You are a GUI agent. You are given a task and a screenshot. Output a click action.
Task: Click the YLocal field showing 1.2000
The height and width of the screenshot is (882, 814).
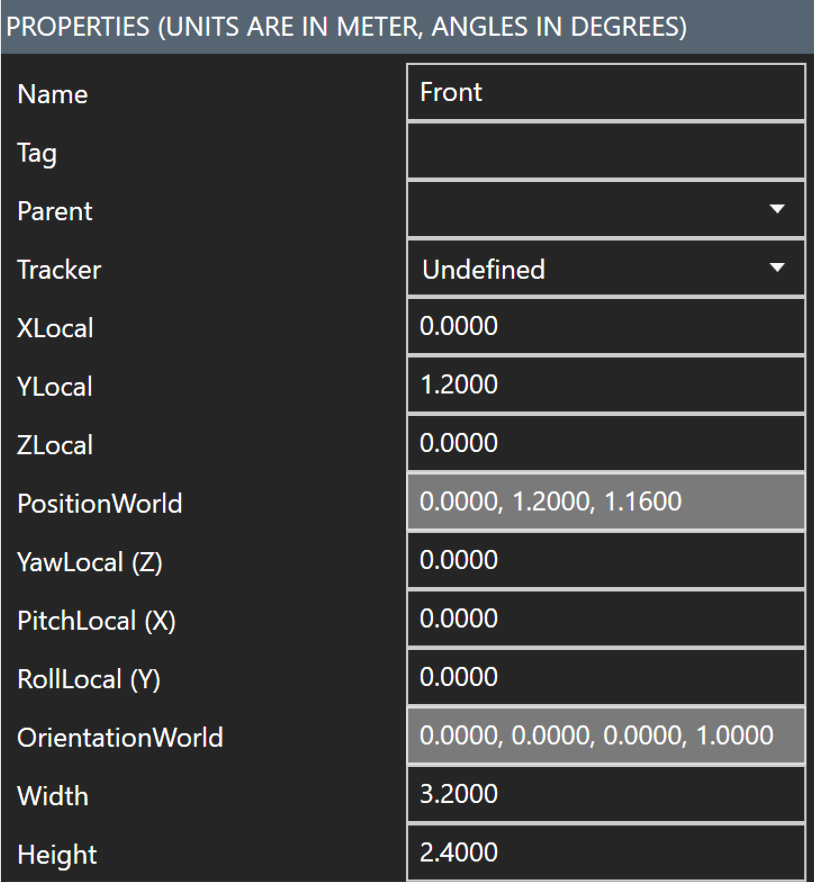pyautogui.click(x=605, y=385)
